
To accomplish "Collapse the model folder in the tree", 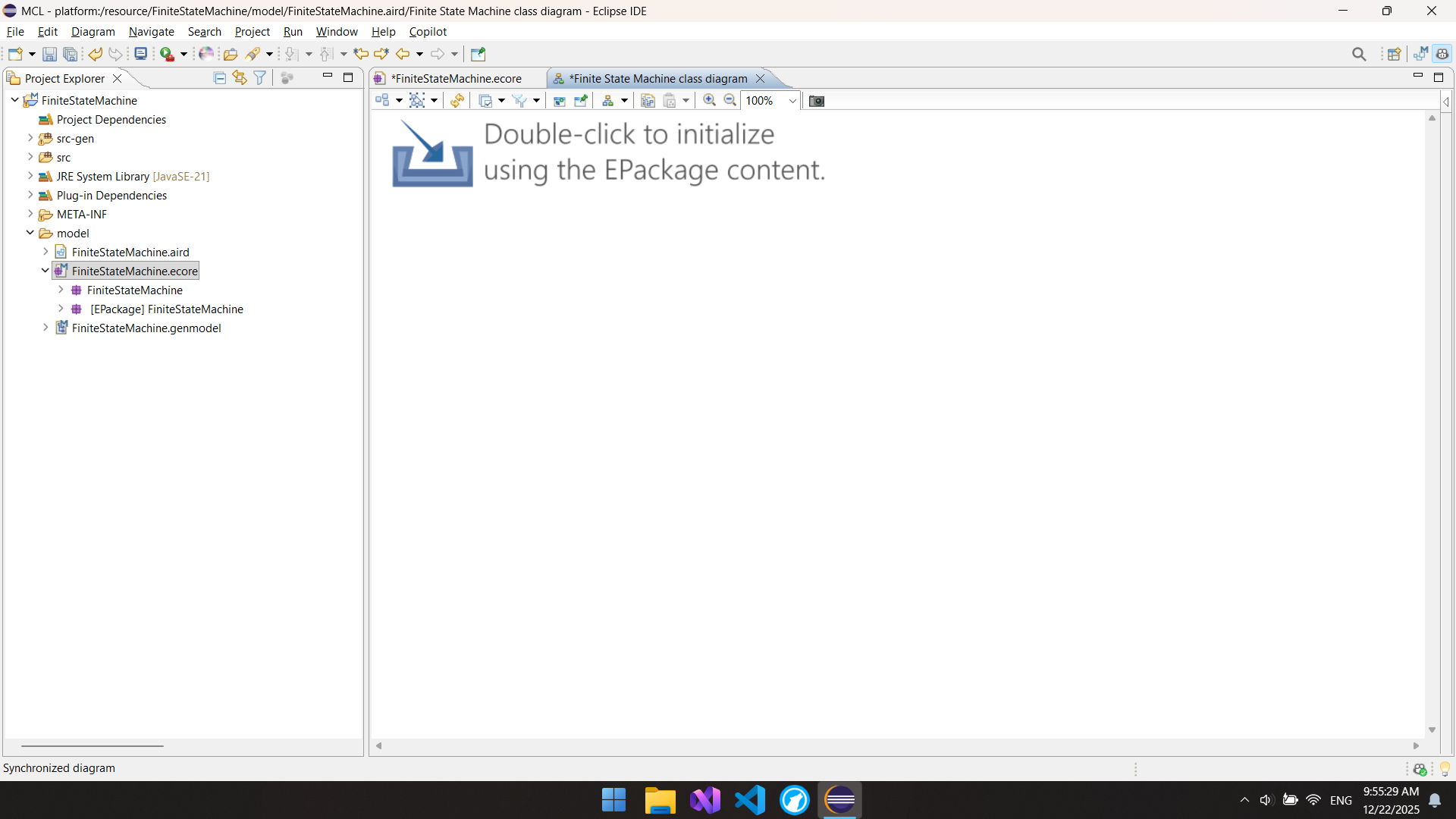I will (x=30, y=233).
